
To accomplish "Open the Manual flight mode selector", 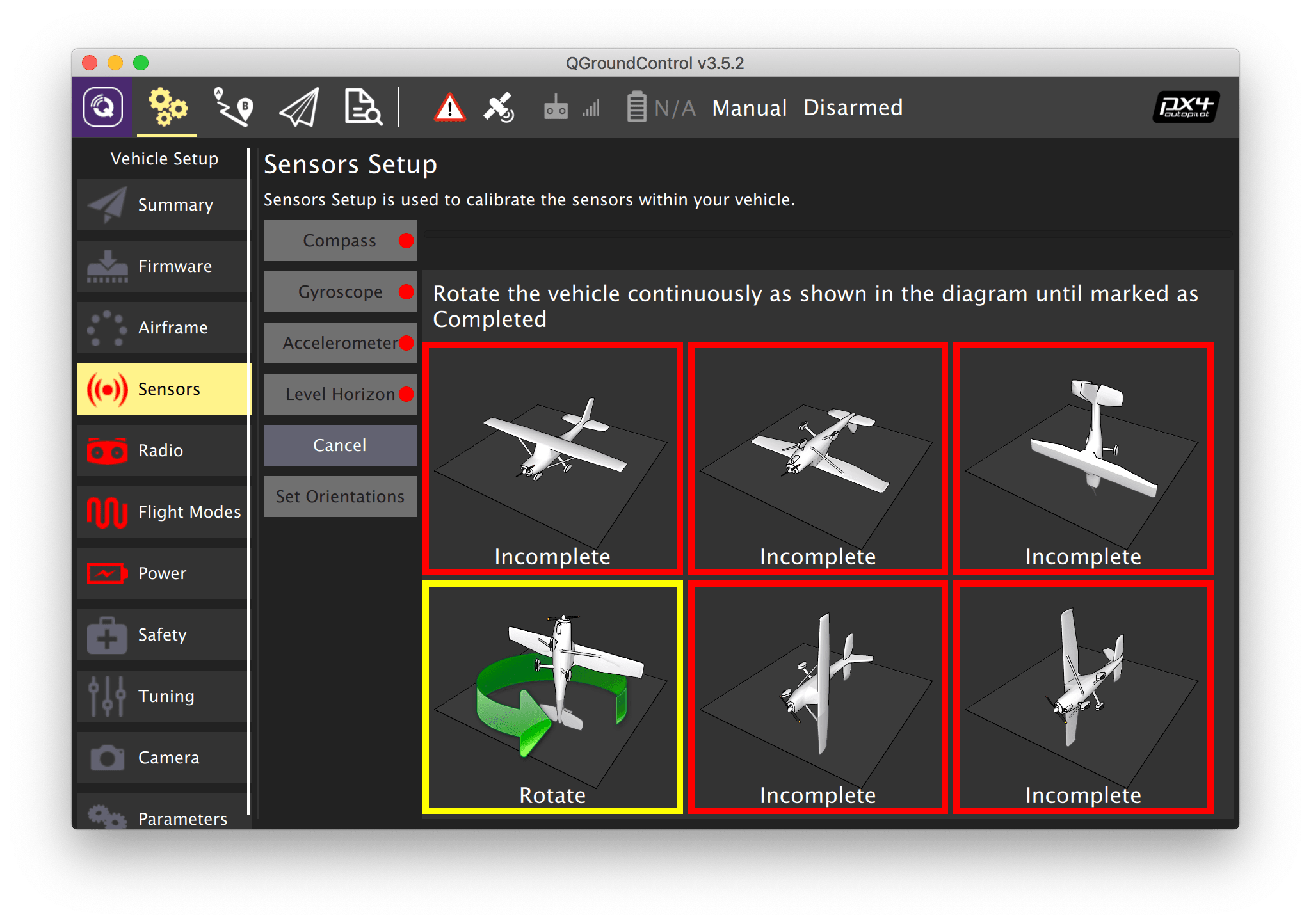I will [x=749, y=108].
